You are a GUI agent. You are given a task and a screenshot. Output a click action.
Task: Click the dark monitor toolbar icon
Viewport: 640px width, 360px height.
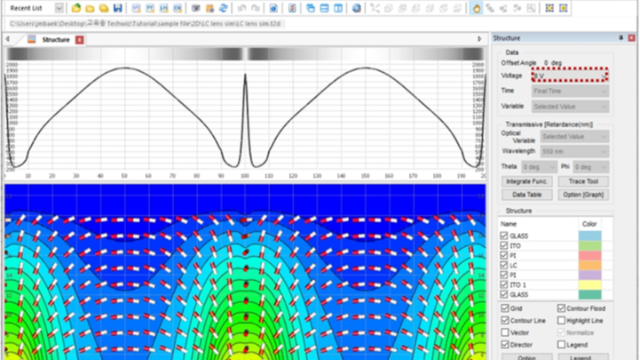196,8
